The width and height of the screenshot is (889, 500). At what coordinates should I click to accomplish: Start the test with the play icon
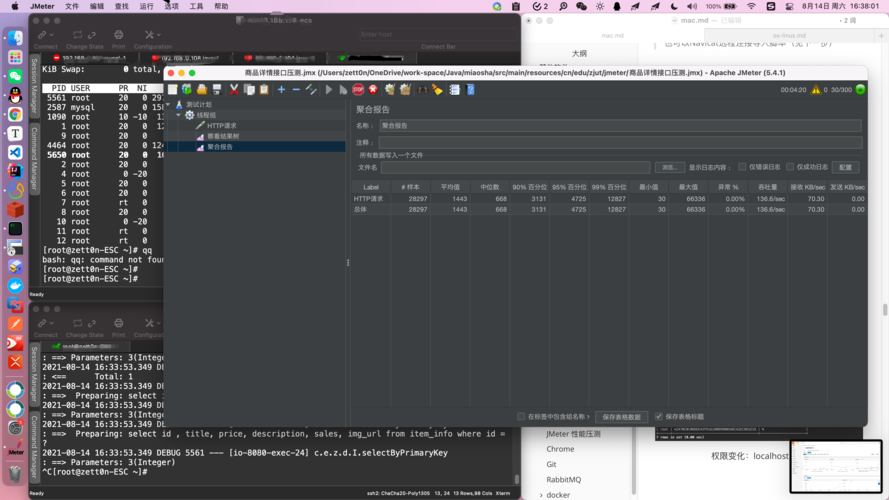(328, 90)
